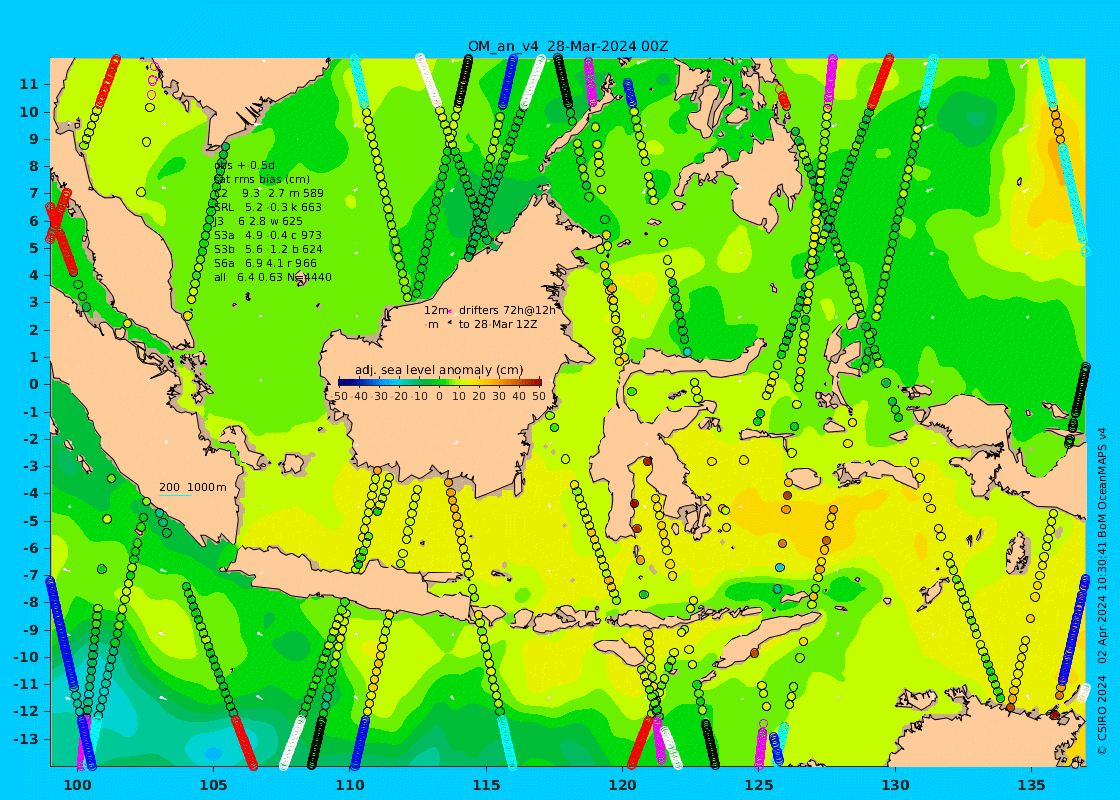
Task: Click the sea level anomaly colorbar
Action: [x=439, y=382]
